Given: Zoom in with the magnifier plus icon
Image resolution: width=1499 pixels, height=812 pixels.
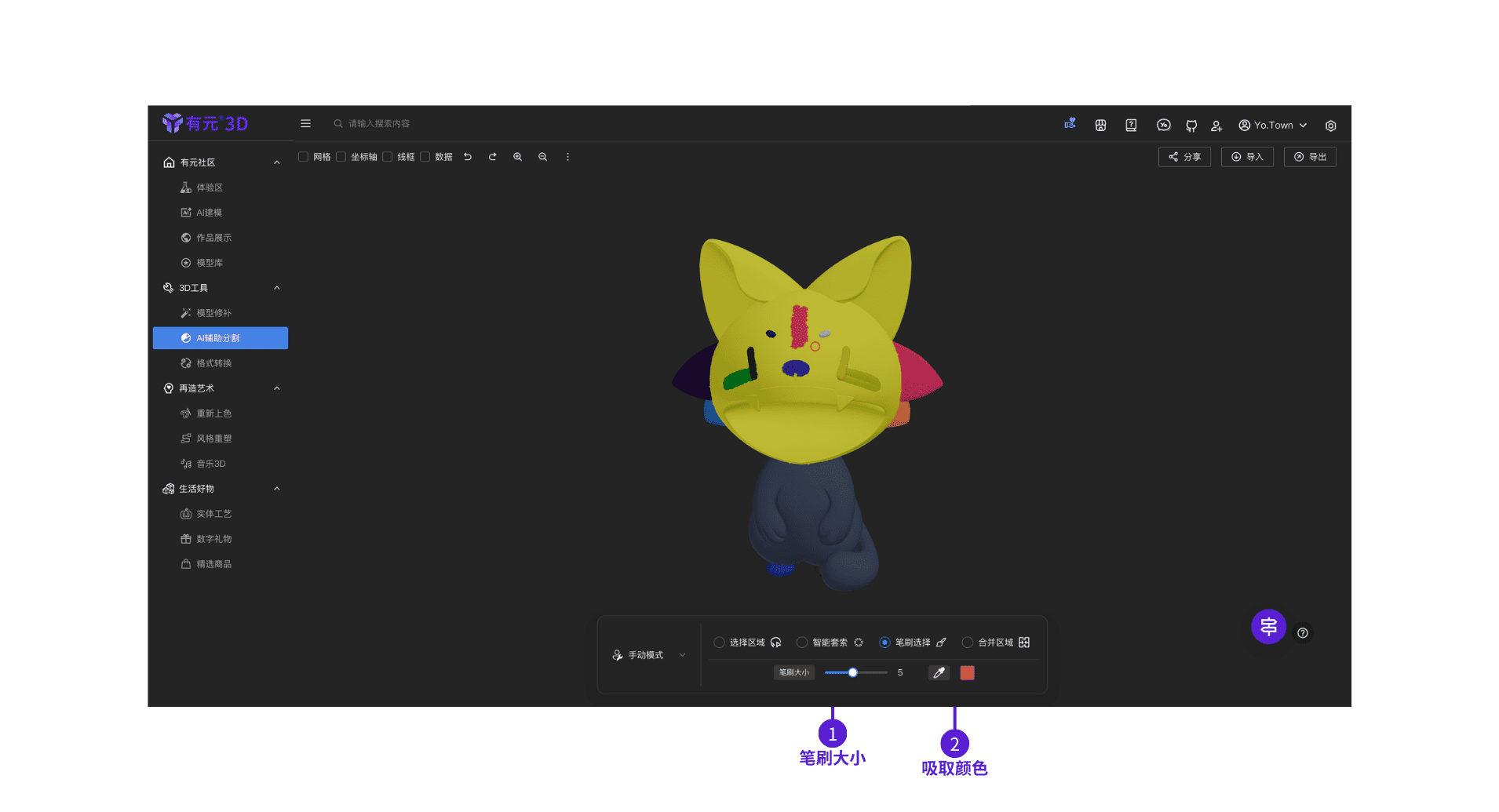Looking at the screenshot, I should click(x=518, y=157).
